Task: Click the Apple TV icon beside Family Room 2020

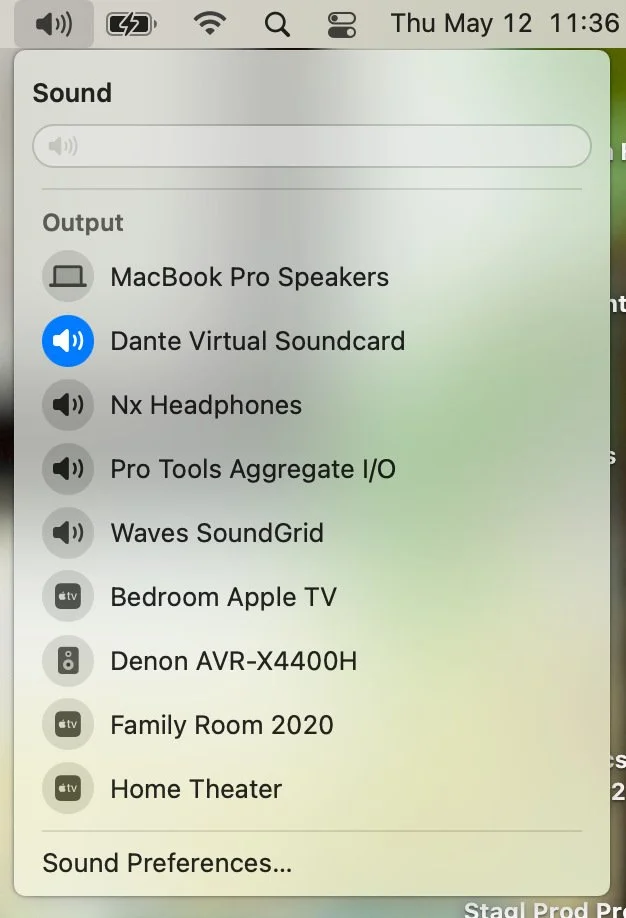Action: (68, 724)
